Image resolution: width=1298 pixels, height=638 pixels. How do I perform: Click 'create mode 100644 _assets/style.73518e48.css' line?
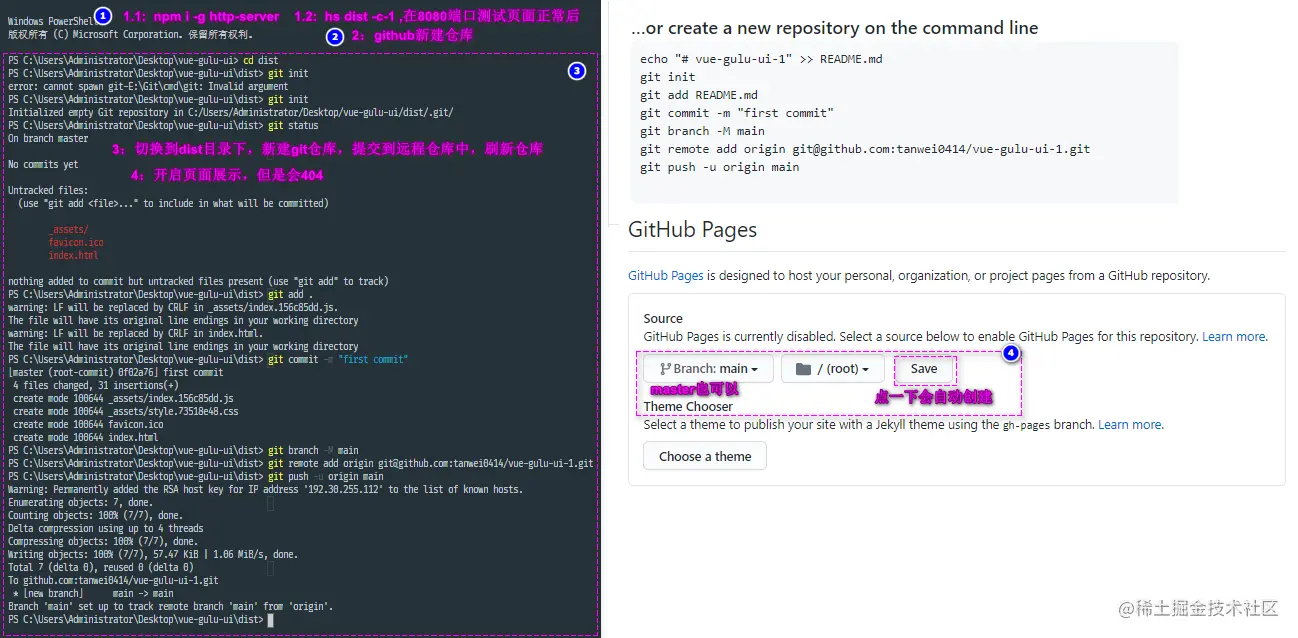(125, 412)
